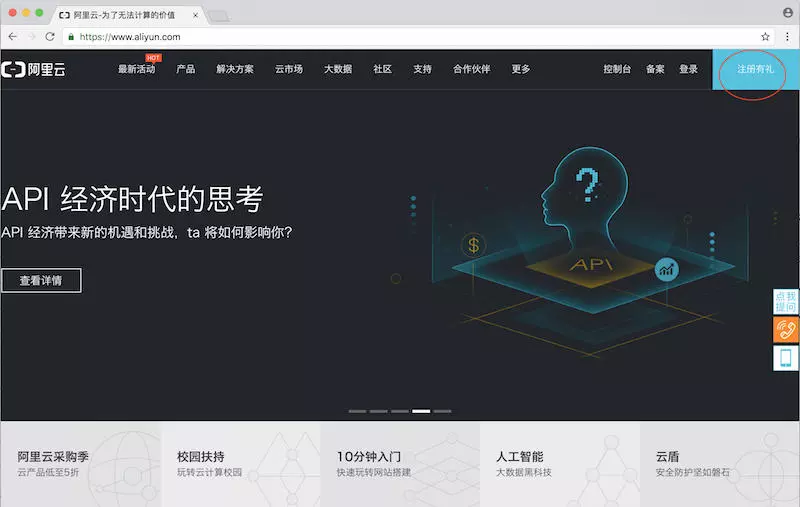Viewport: 800px width, 507px height.
Task: Open the 合作伙伴 navigation item
Action: (471, 69)
